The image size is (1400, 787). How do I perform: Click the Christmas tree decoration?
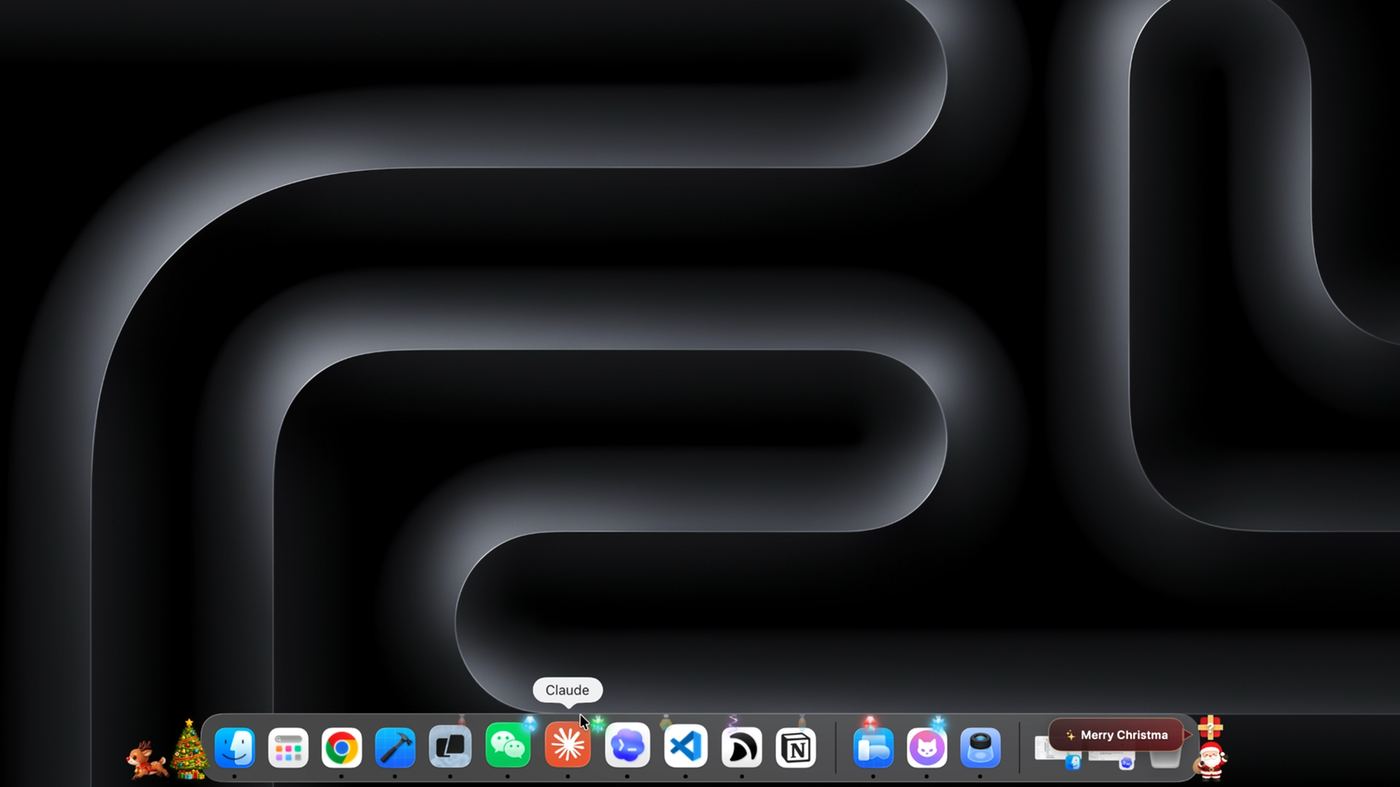point(188,749)
